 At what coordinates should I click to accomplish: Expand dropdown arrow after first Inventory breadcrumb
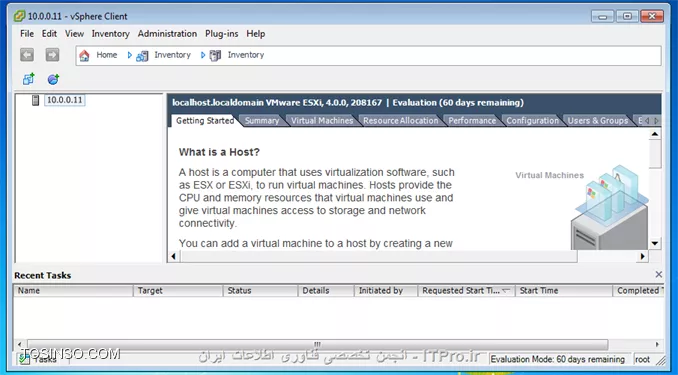click(202, 55)
